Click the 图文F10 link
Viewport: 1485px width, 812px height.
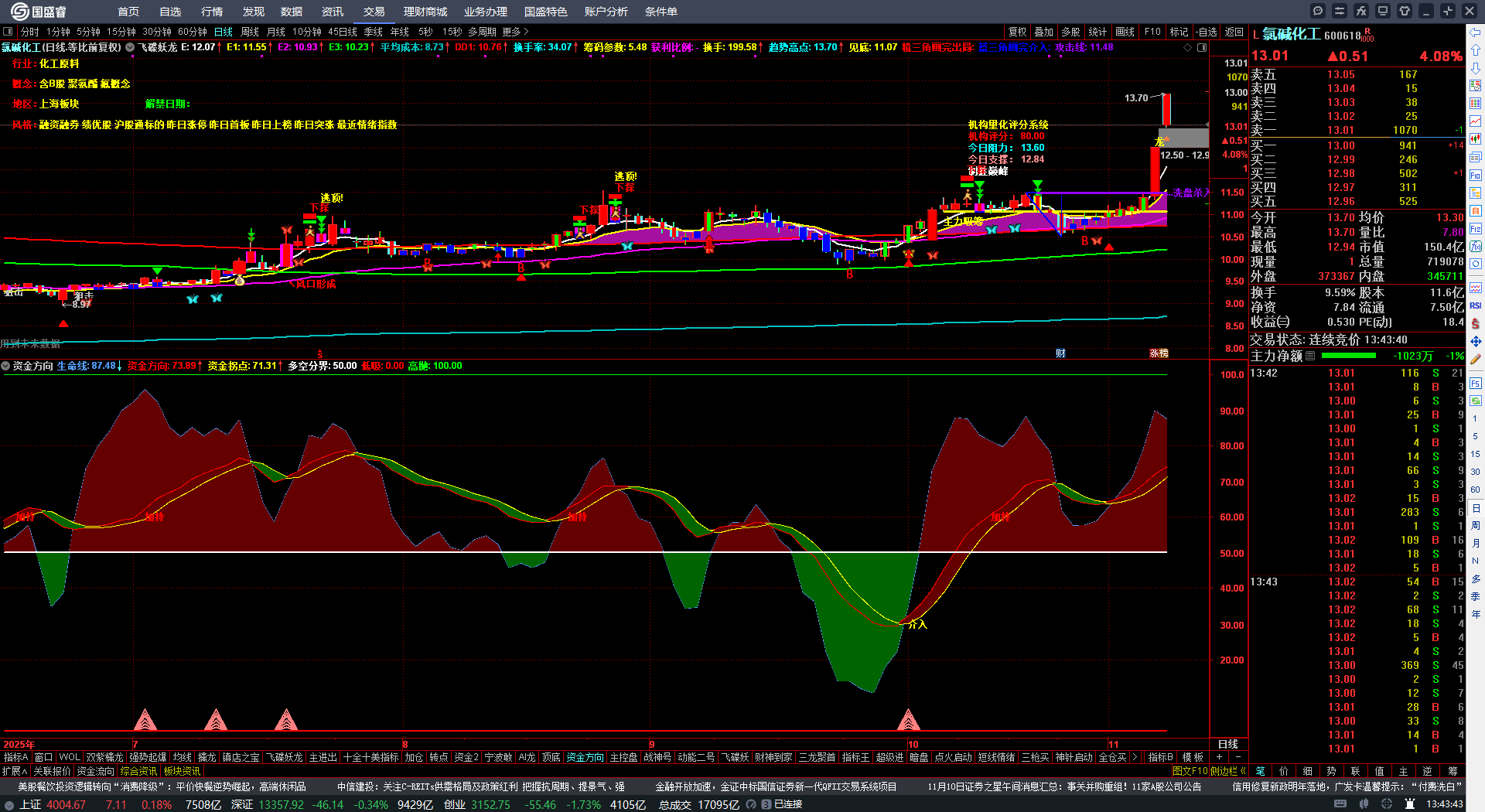tap(1189, 771)
